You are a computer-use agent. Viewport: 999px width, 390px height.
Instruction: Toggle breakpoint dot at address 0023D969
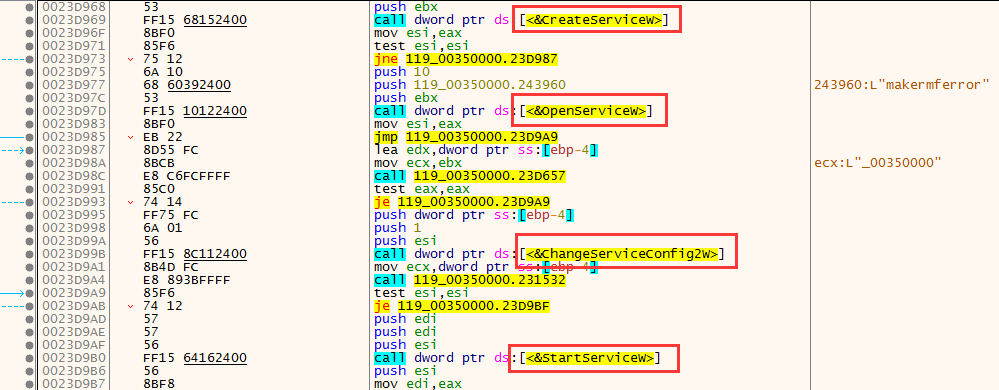(30, 20)
